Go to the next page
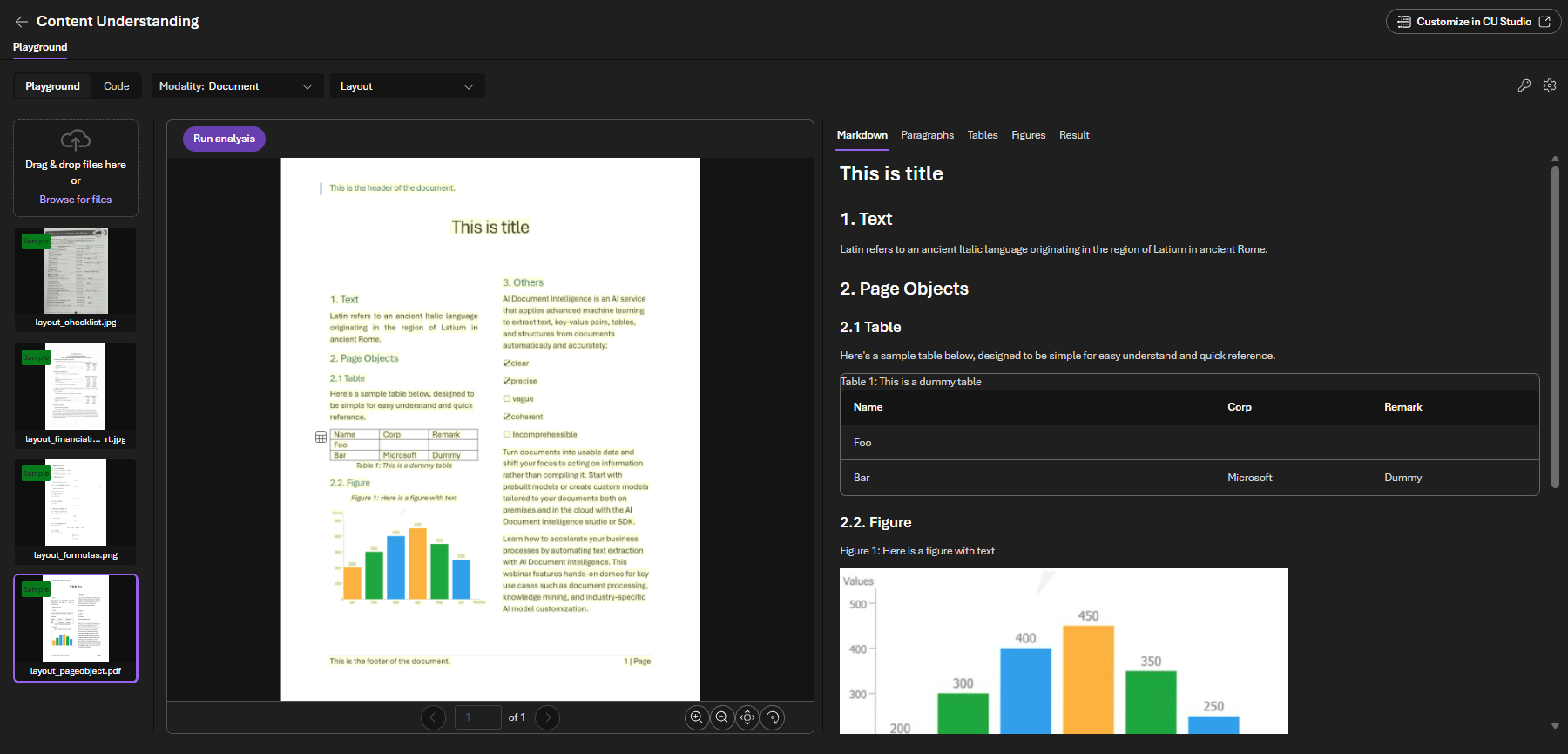Screen dimensions: 1568x754 (x=547, y=717)
